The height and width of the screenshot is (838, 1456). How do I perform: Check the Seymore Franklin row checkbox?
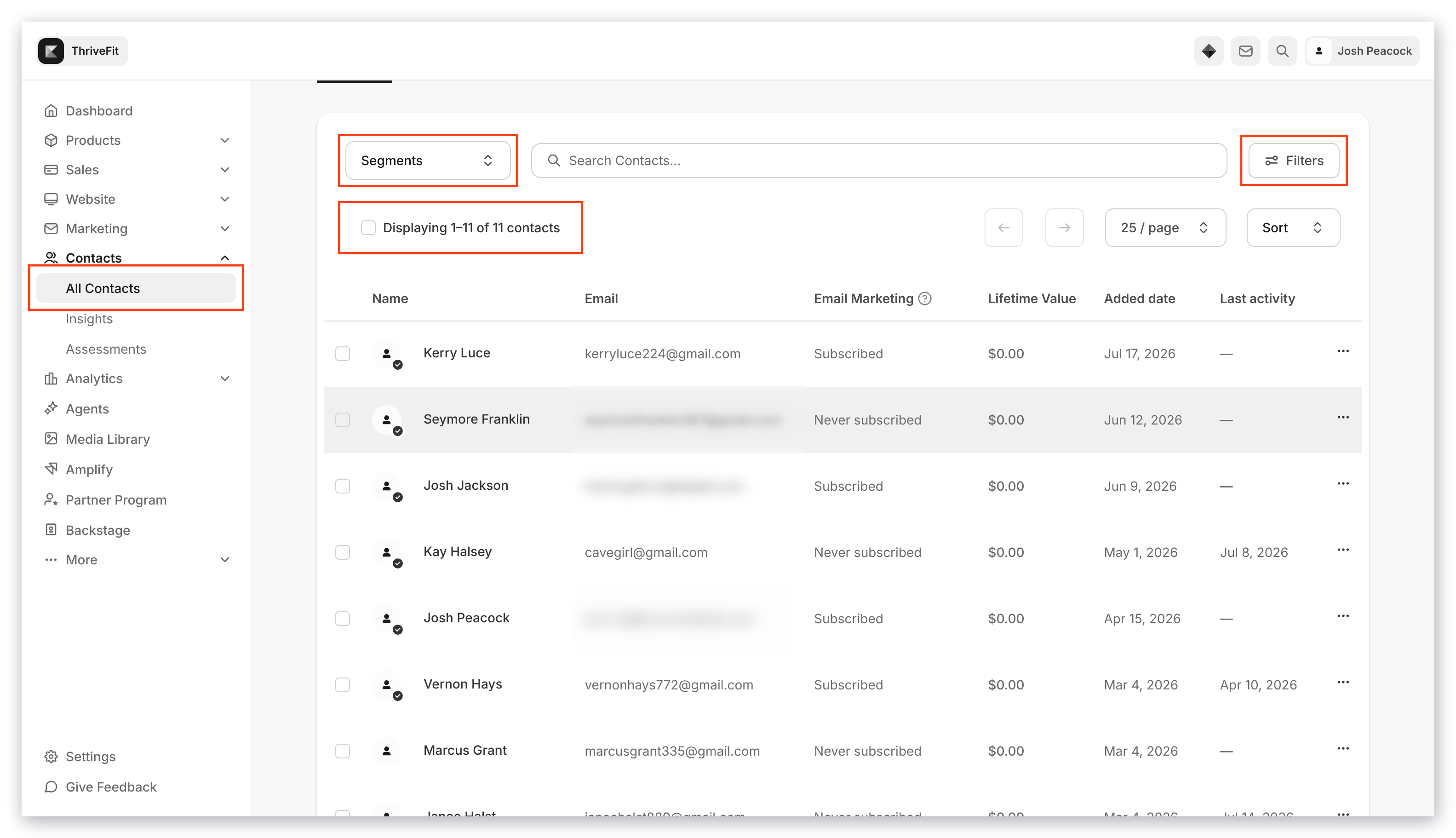click(x=343, y=419)
